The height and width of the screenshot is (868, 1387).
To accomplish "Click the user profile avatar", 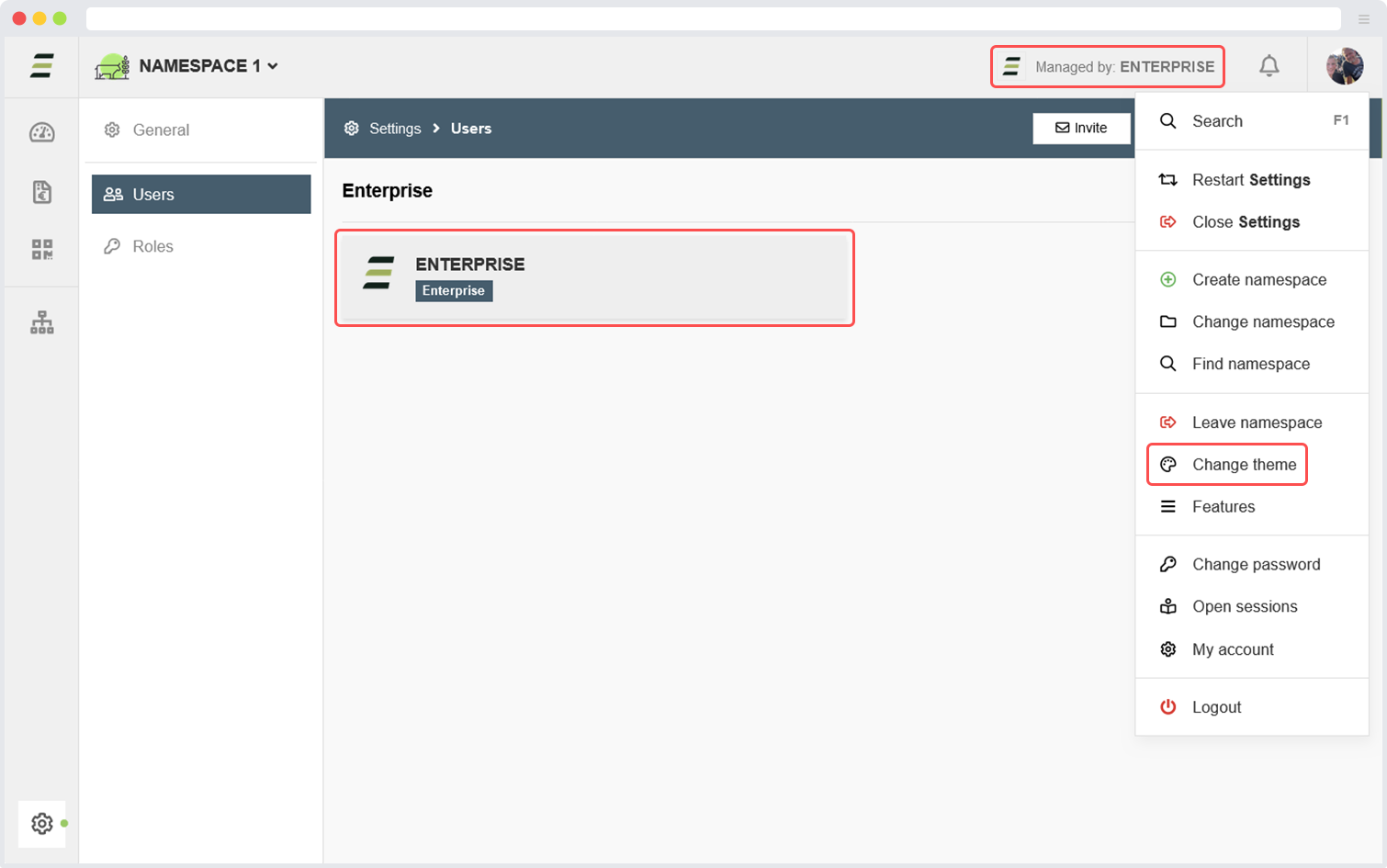I will point(1344,66).
